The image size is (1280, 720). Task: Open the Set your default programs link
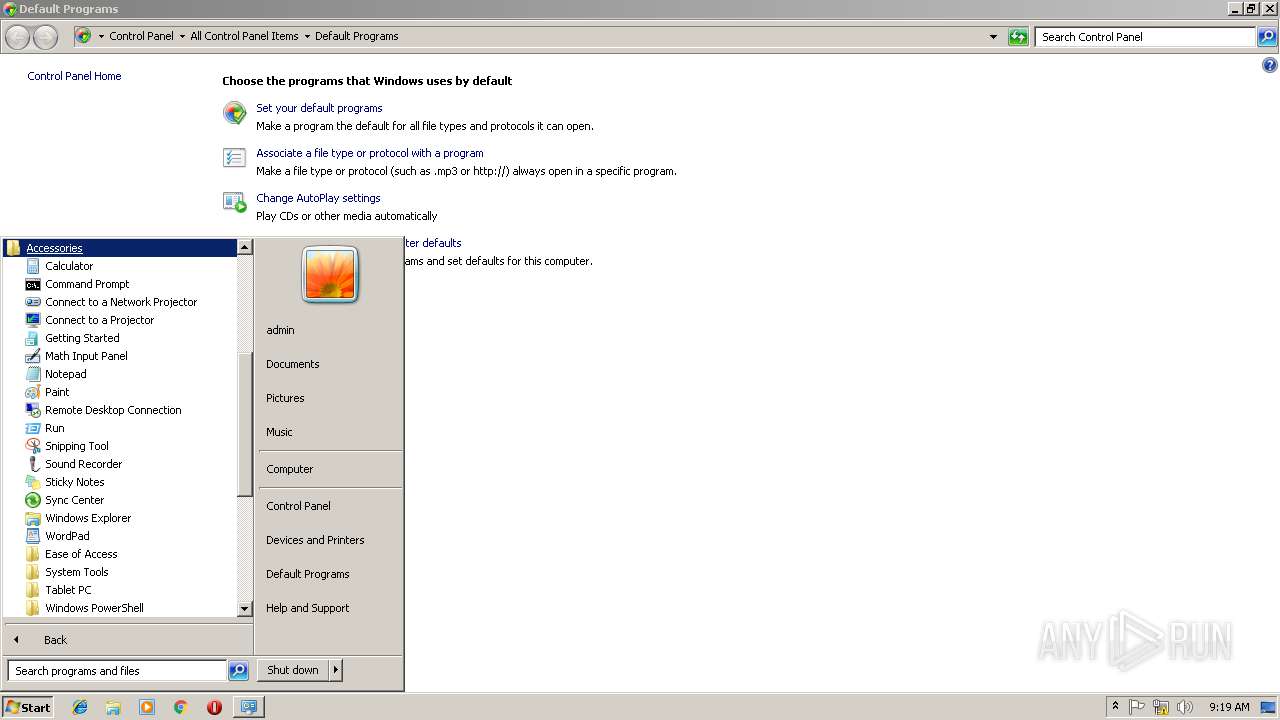[x=319, y=108]
